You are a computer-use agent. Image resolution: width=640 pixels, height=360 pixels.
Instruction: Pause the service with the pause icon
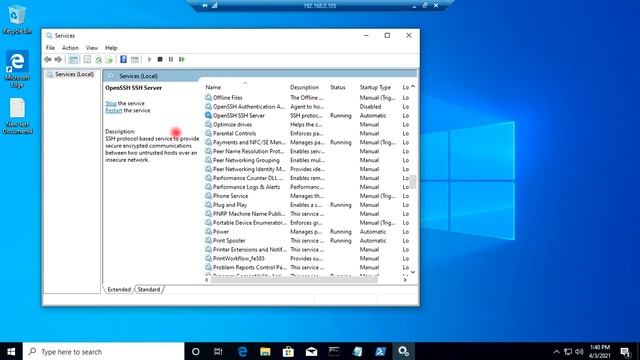click(x=171, y=60)
